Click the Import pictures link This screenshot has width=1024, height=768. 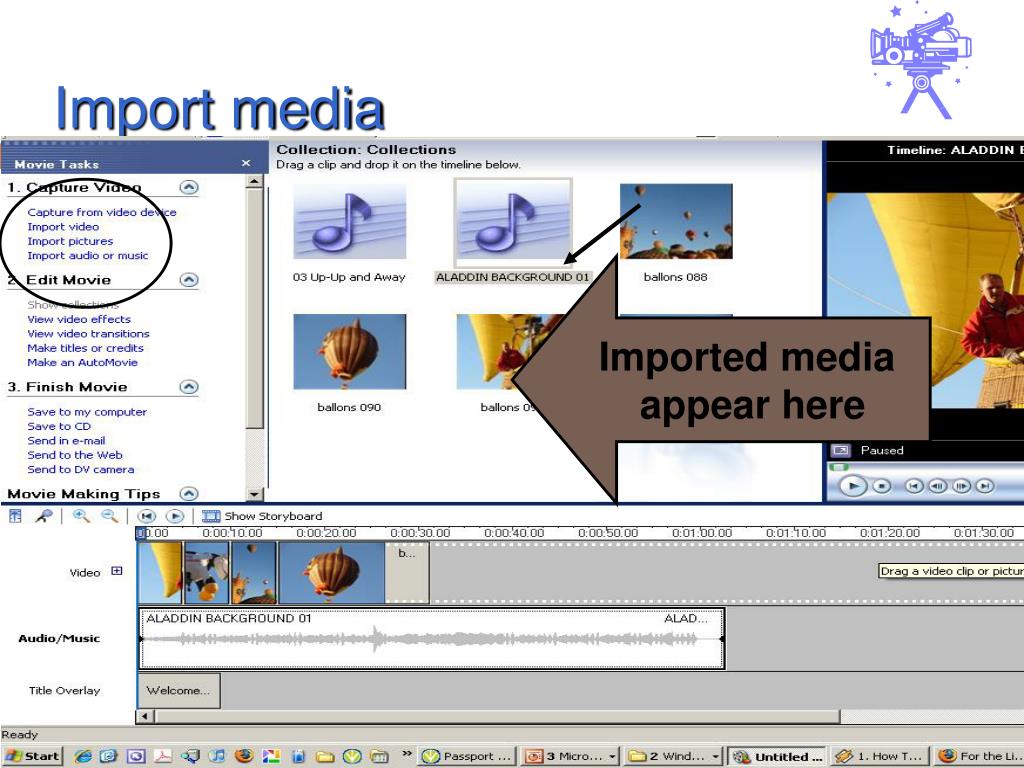click(70, 241)
